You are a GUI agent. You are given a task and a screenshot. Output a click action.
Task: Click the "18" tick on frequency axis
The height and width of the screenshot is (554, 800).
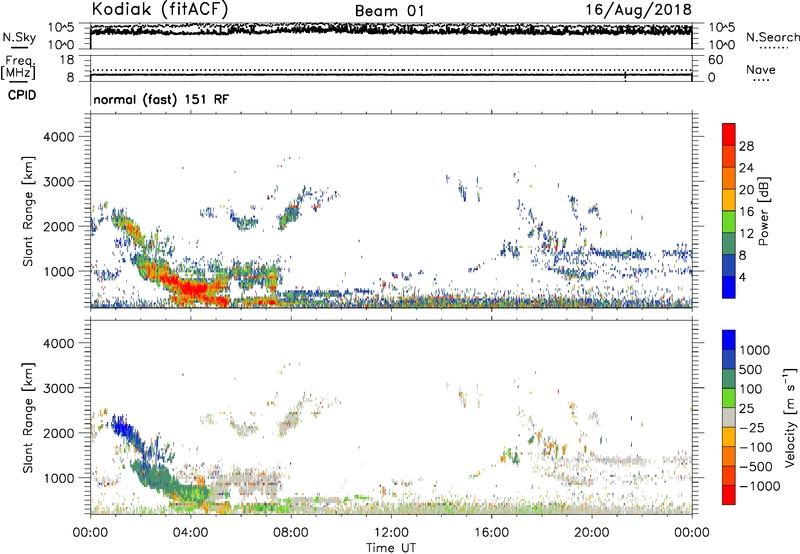[x=67, y=60]
